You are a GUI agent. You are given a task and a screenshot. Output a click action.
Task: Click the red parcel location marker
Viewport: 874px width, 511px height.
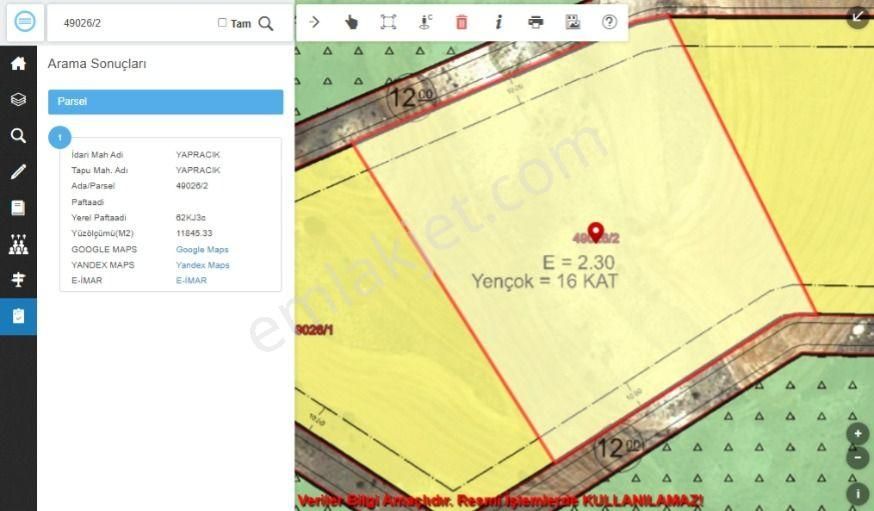point(596,232)
